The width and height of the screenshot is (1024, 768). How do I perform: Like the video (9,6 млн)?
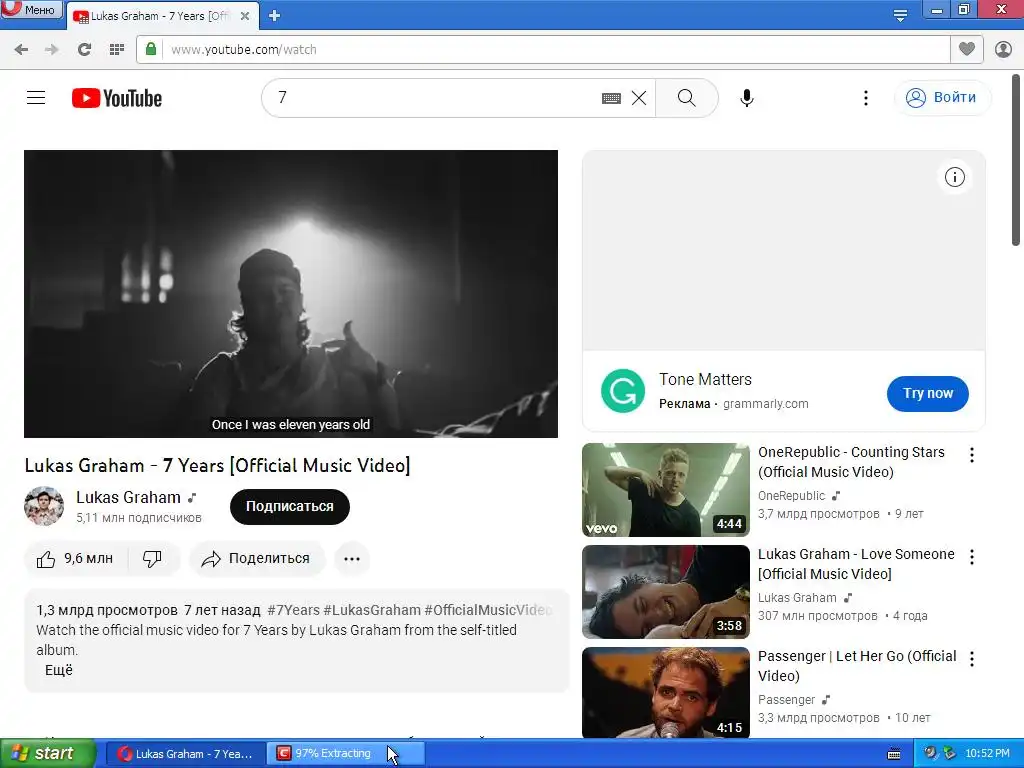coord(75,559)
